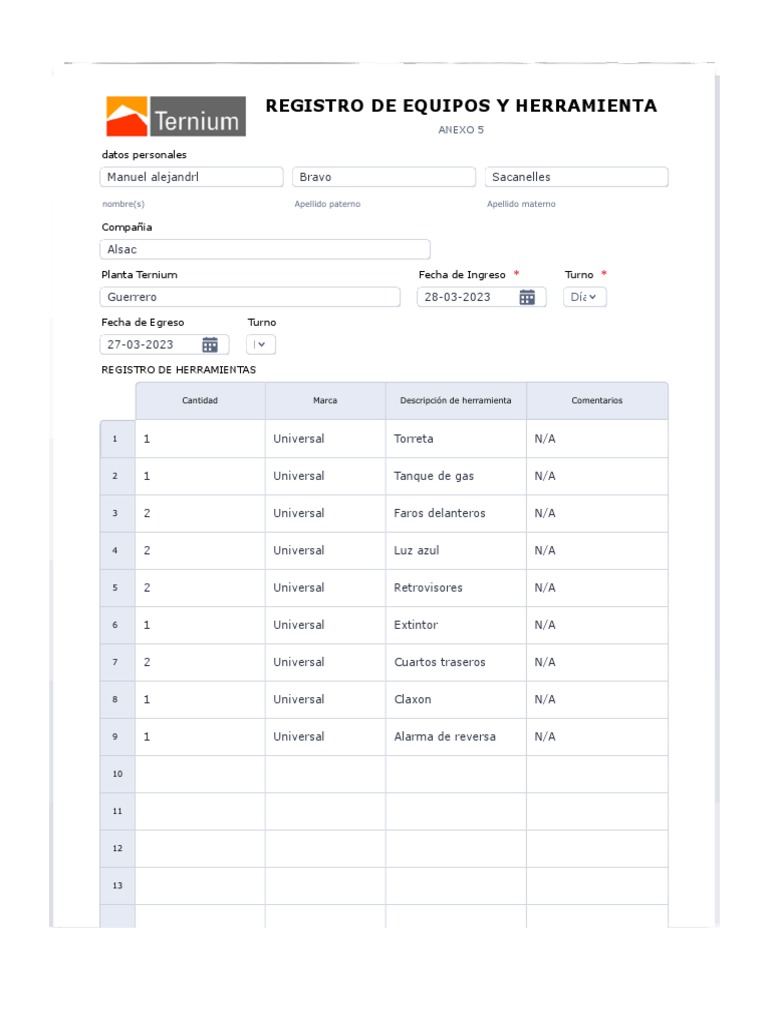The width and height of the screenshot is (768, 1024).
Task: Expand the Turno dropdown showing Día
Action: click(585, 297)
